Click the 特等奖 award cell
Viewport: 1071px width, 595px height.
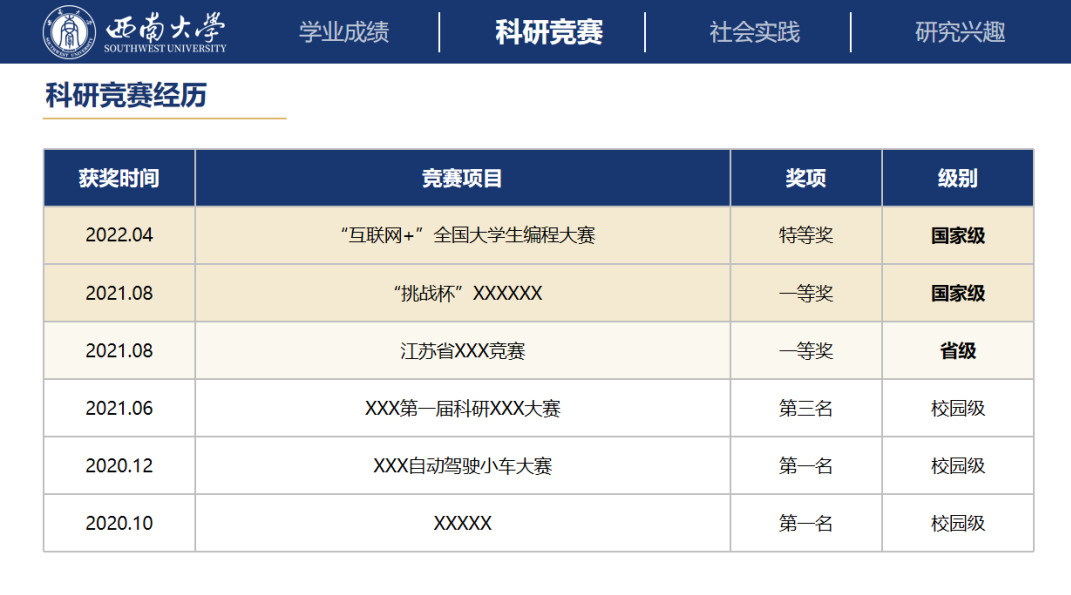pos(806,235)
